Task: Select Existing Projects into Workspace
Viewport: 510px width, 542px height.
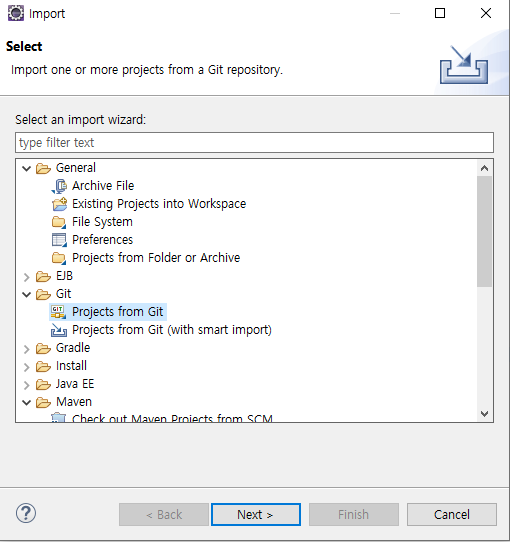Action: pyautogui.click(x=159, y=204)
